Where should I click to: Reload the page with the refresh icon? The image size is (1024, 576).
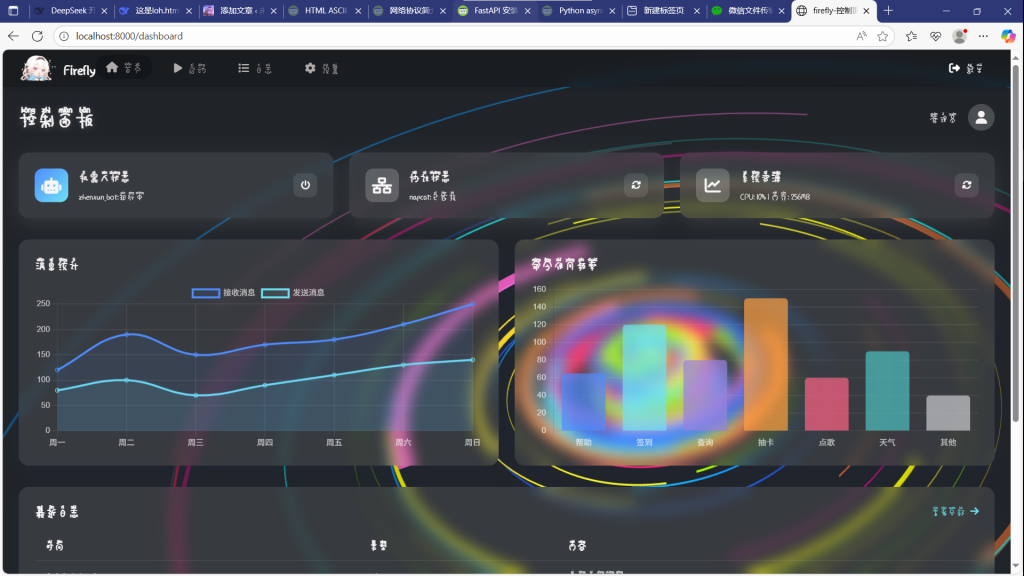coord(37,36)
